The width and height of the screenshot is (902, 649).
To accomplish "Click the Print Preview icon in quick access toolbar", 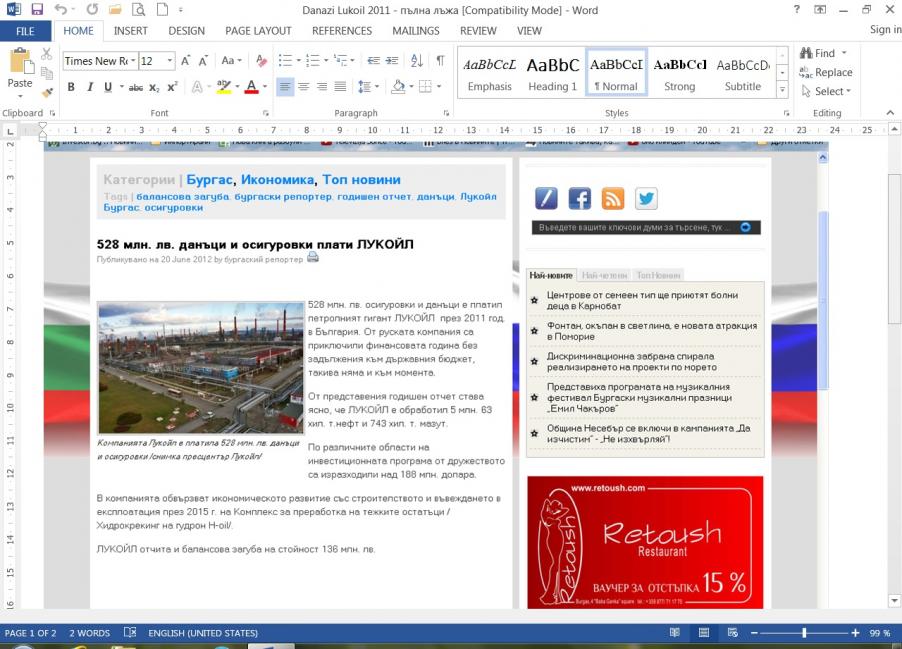I will 139,9.
